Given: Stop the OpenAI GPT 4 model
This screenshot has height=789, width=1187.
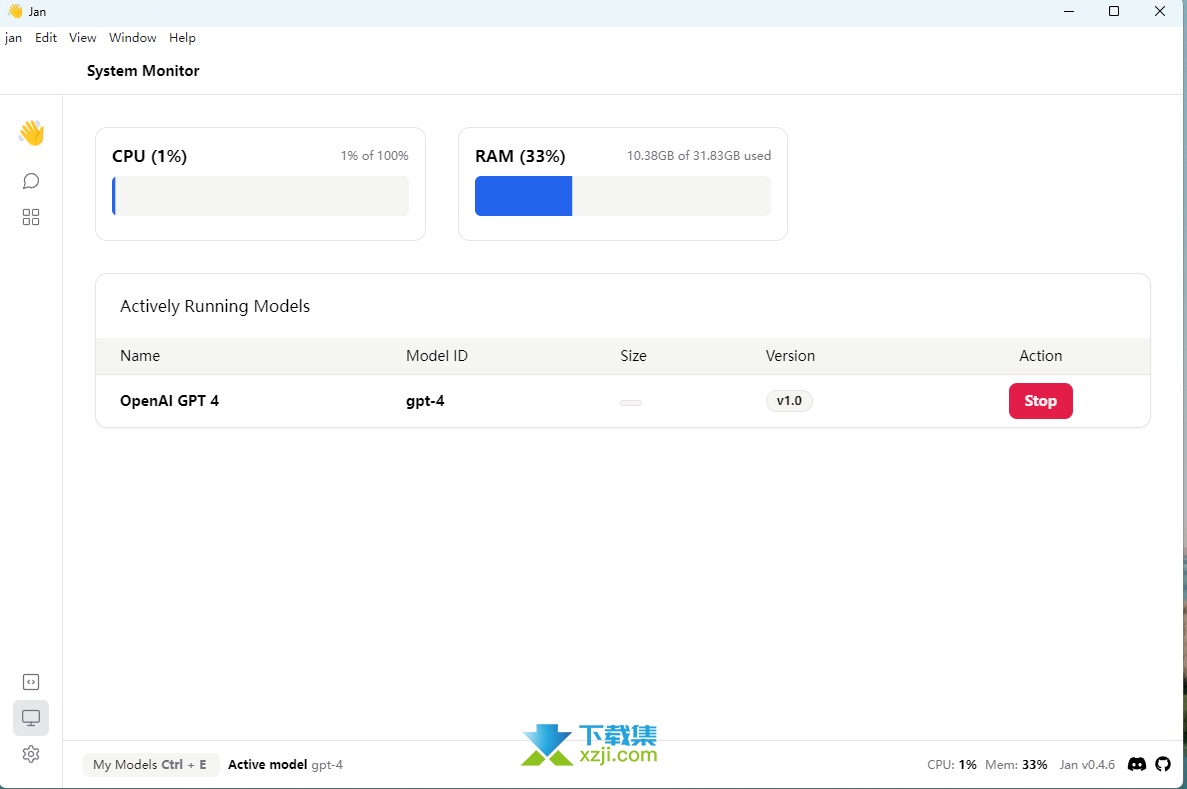Looking at the screenshot, I should [1040, 401].
